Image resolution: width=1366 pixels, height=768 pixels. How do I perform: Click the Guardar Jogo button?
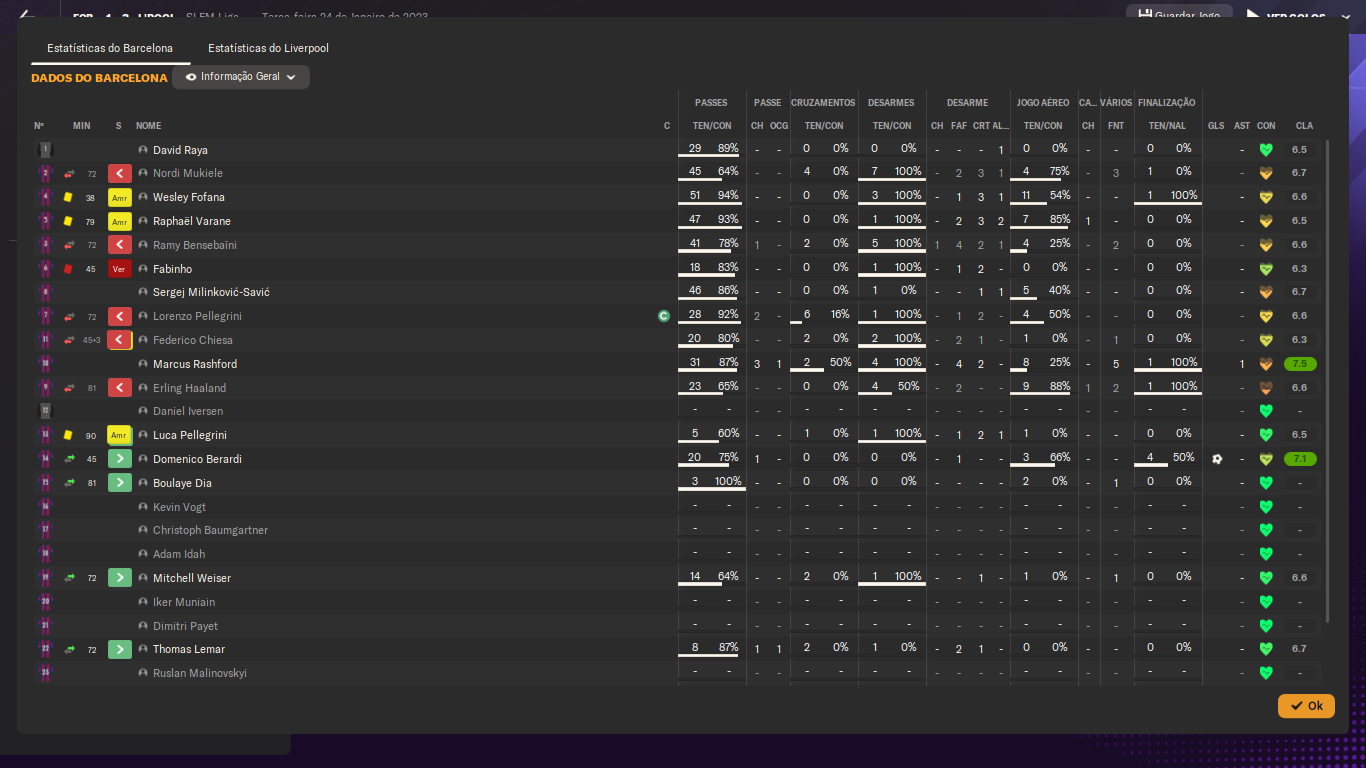click(1179, 16)
